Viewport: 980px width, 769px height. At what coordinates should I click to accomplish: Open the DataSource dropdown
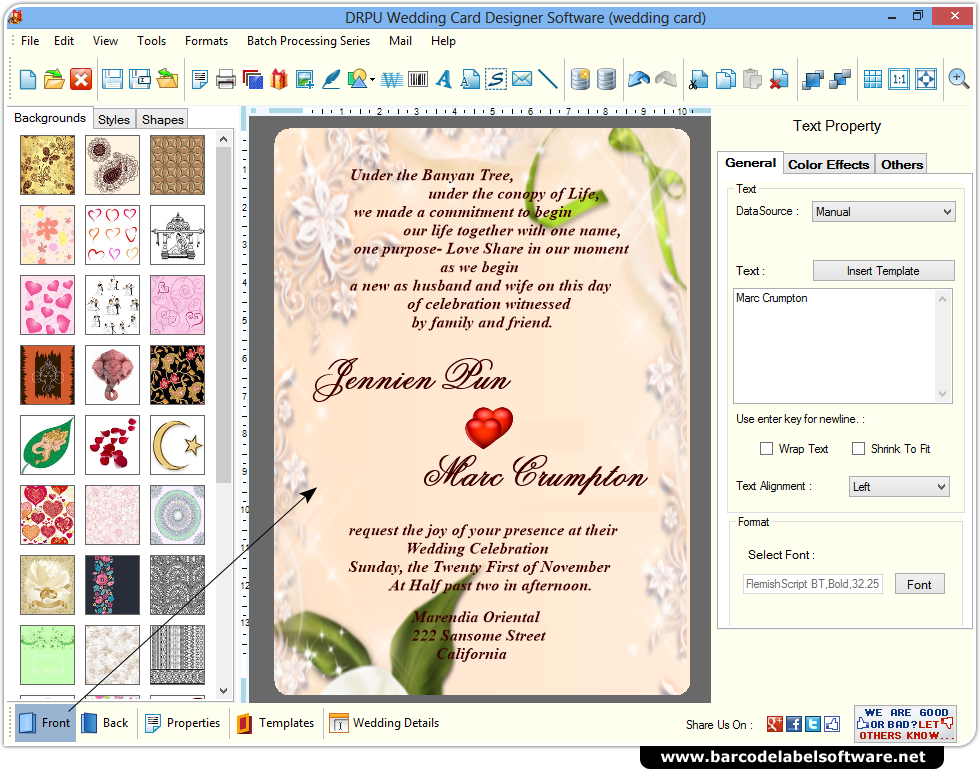click(884, 211)
